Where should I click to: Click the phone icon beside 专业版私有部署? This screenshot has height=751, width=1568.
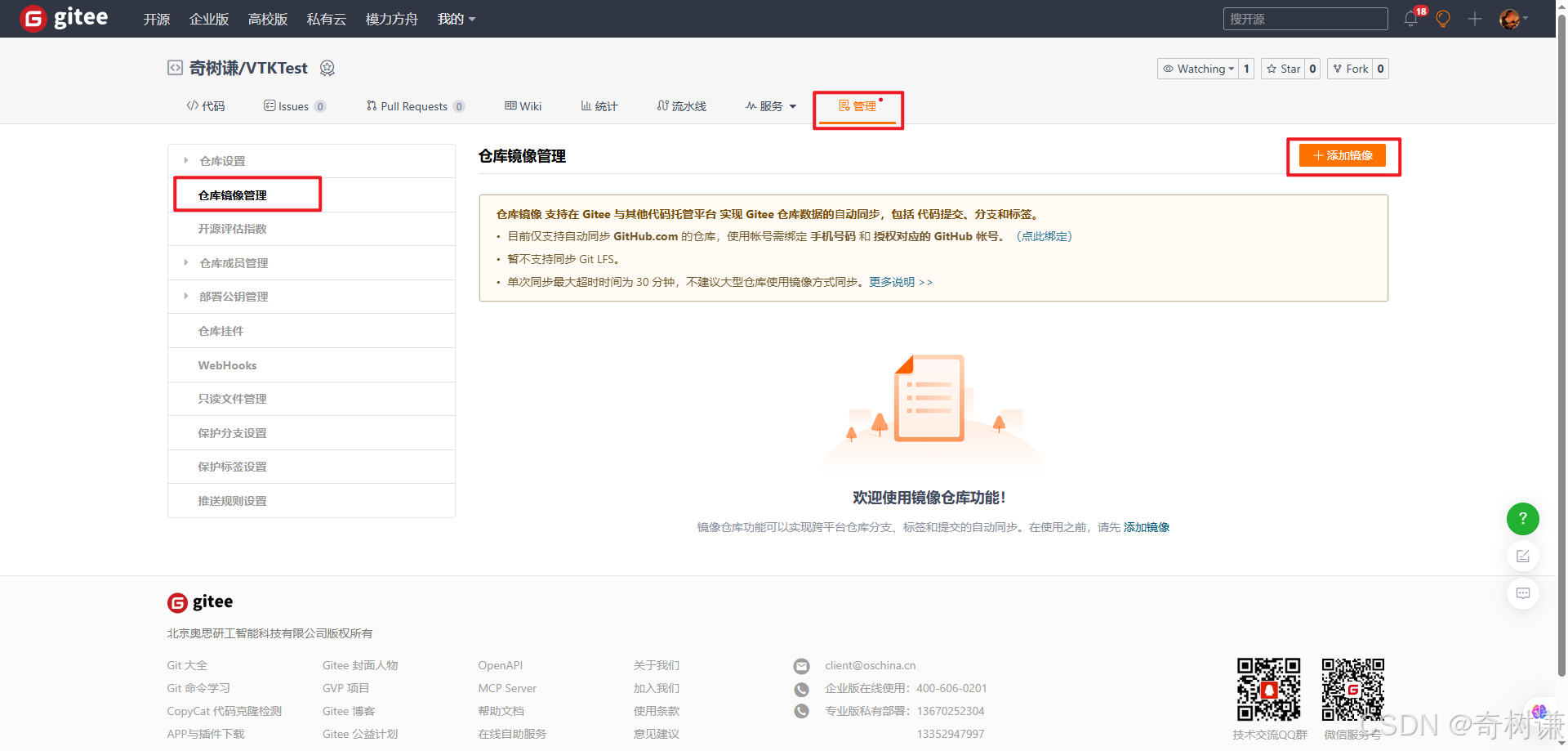pyautogui.click(x=802, y=712)
